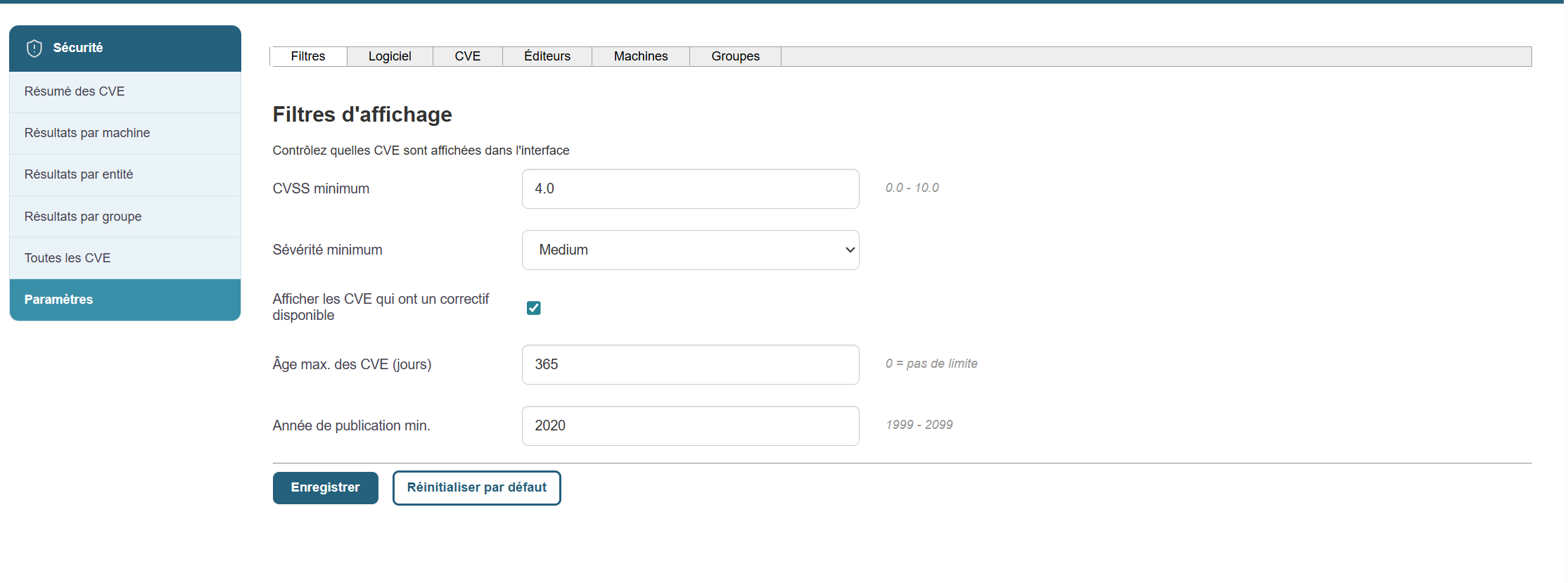The height and width of the screenshot is (583, 1568).
Task: Switch to the CVE tab
Action: click(467, 56)
